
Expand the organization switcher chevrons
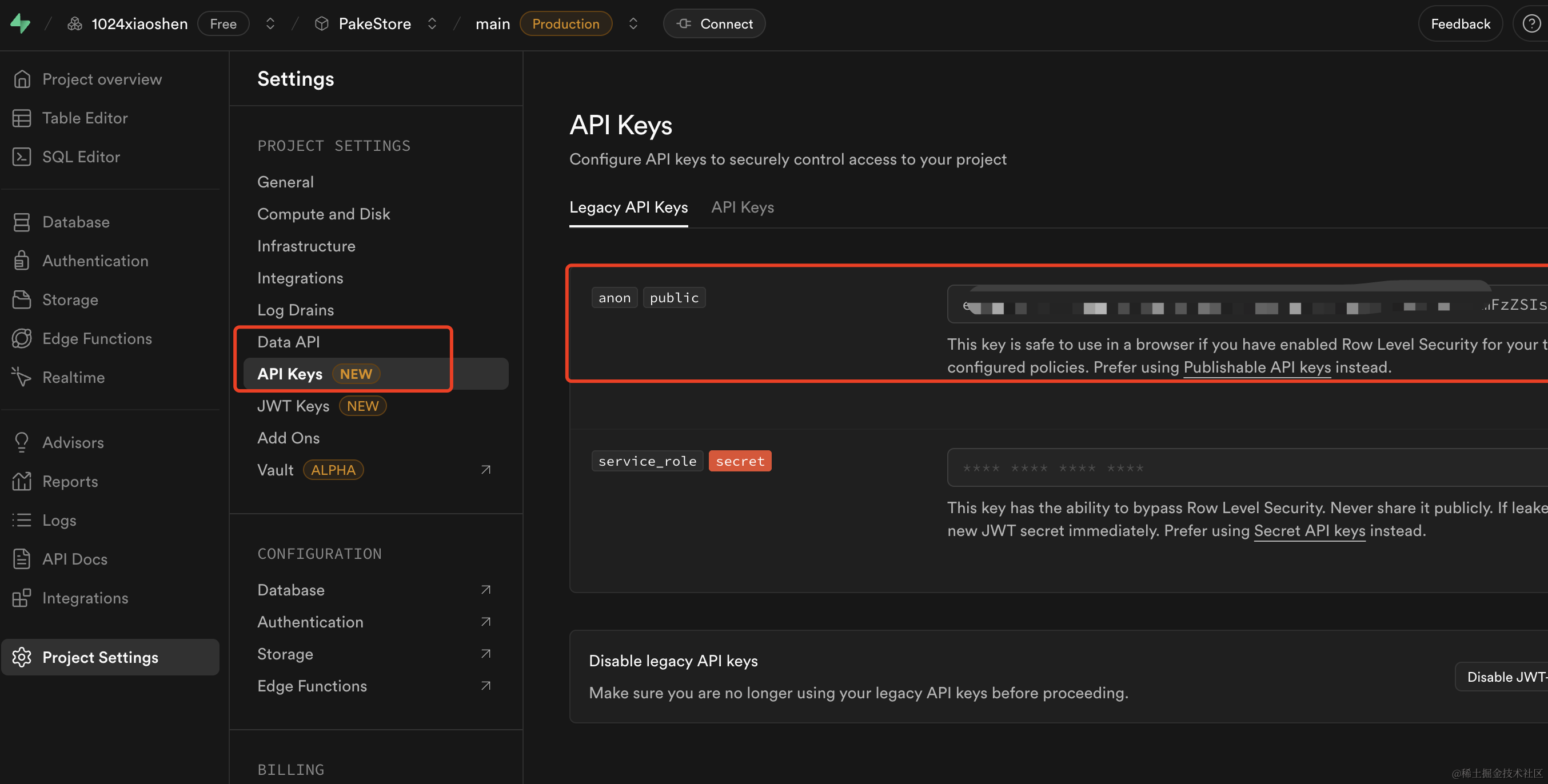tap(270, 23)
